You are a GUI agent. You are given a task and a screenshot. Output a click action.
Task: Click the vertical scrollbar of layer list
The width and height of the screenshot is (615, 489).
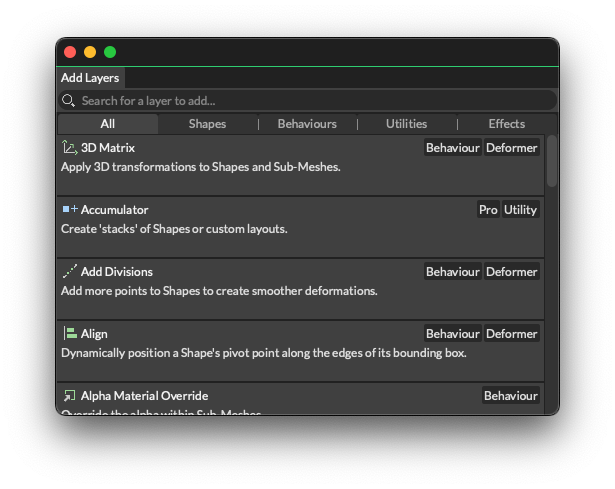click(552, 162)
